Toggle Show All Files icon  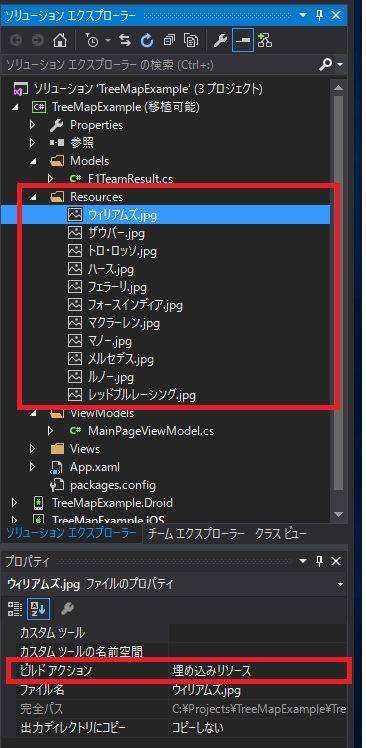[191, 41]
